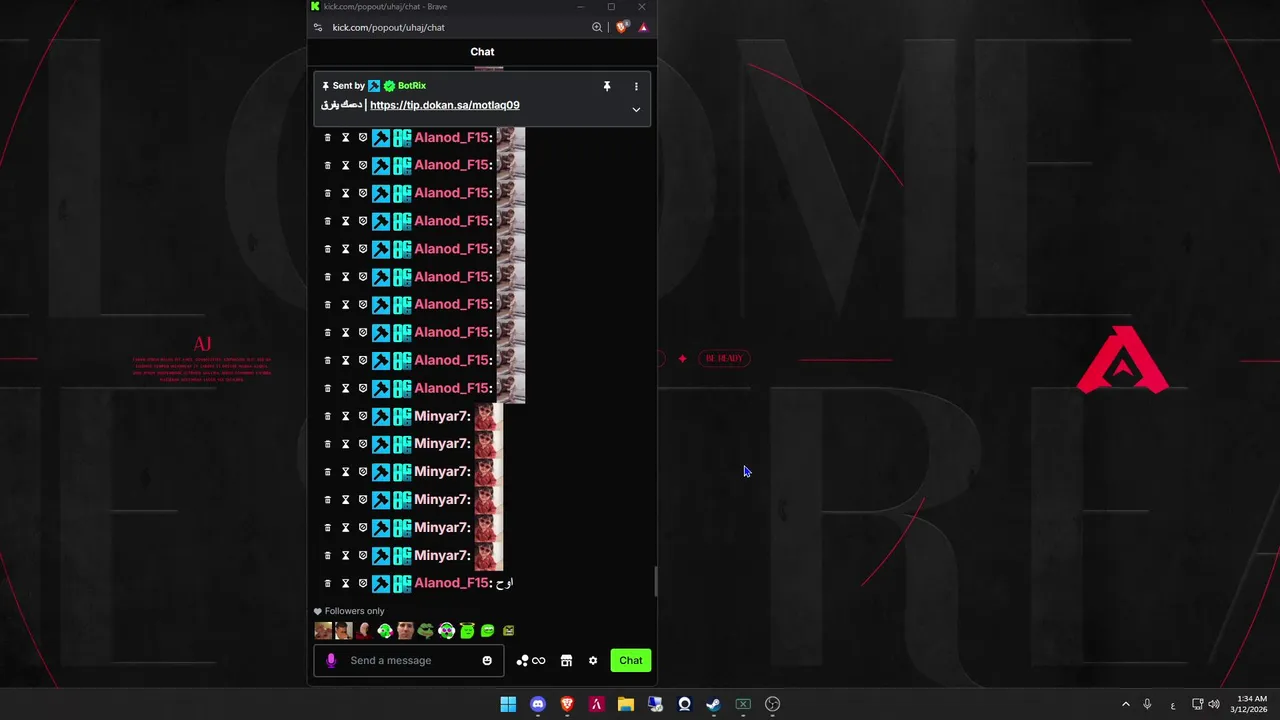Click the "Chat" header title
This screenshot has height=720, width=1280.
pyautogui.click(x=482, y=52)
